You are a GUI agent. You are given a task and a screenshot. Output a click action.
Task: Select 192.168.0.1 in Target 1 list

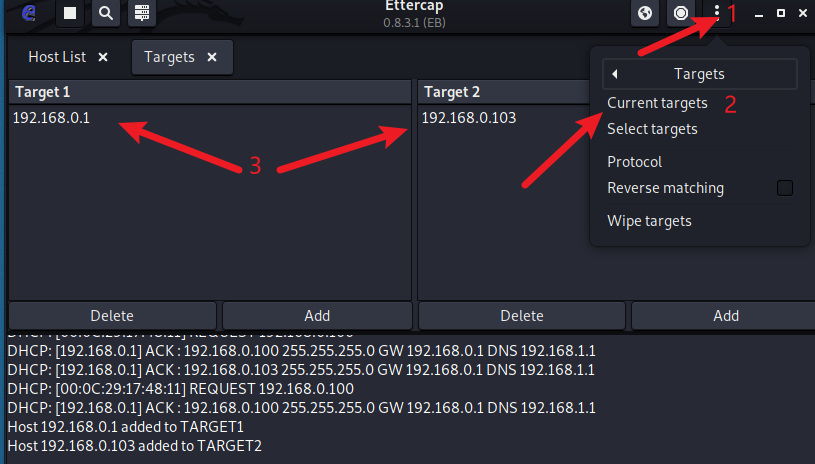pyautogui.click(x=51, y=118)
